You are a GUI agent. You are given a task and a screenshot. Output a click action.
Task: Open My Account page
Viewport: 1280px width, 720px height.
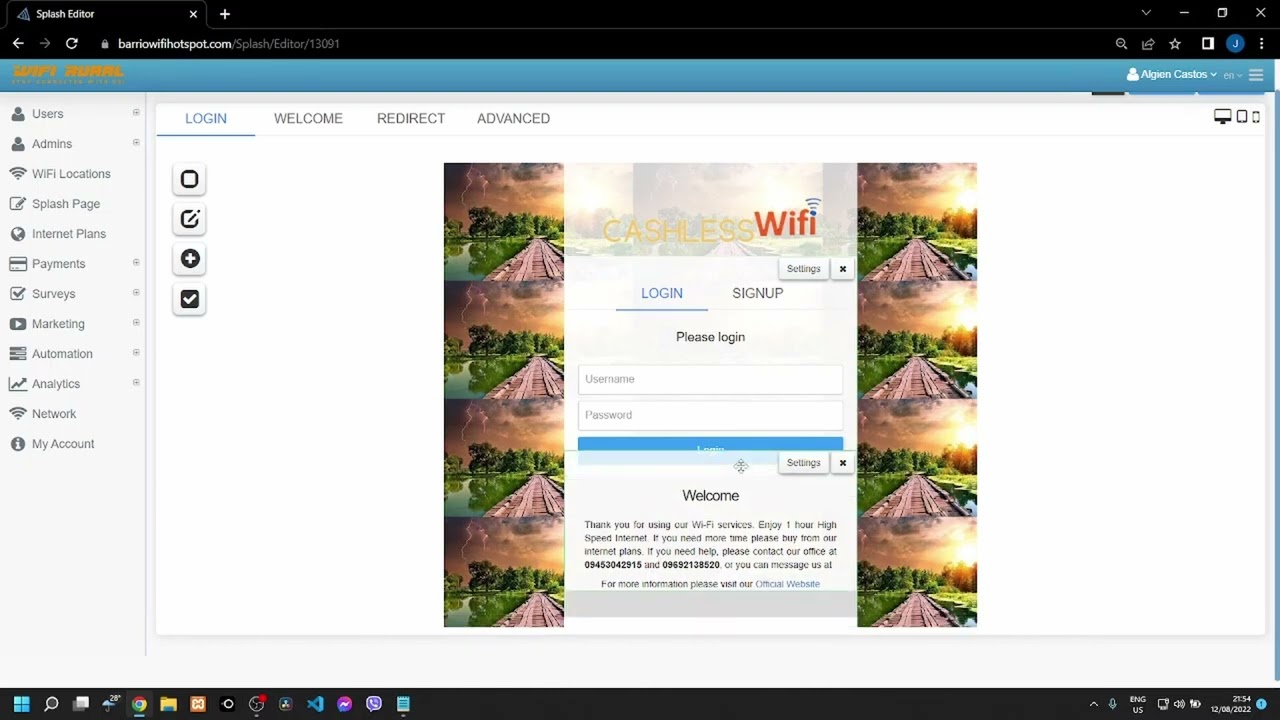click(x=63, y=444)
